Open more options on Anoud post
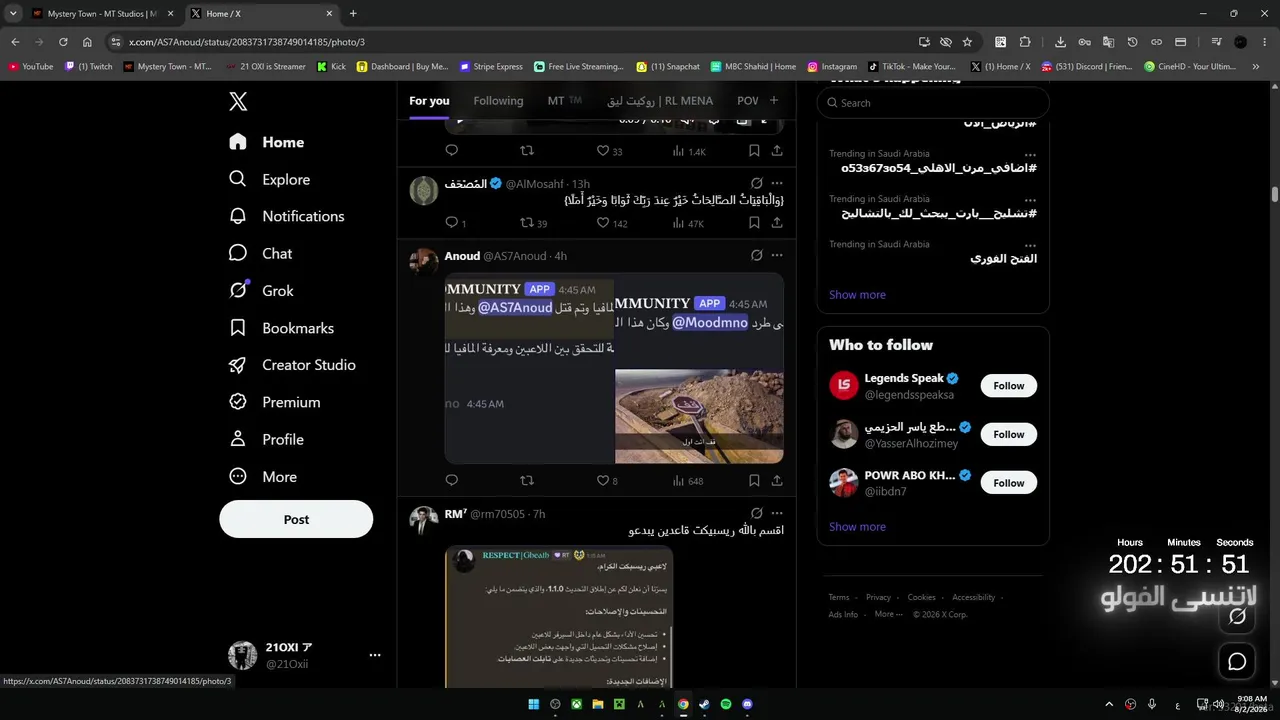The width and height of the screenshot is (1280, 720). pos(777,255)
